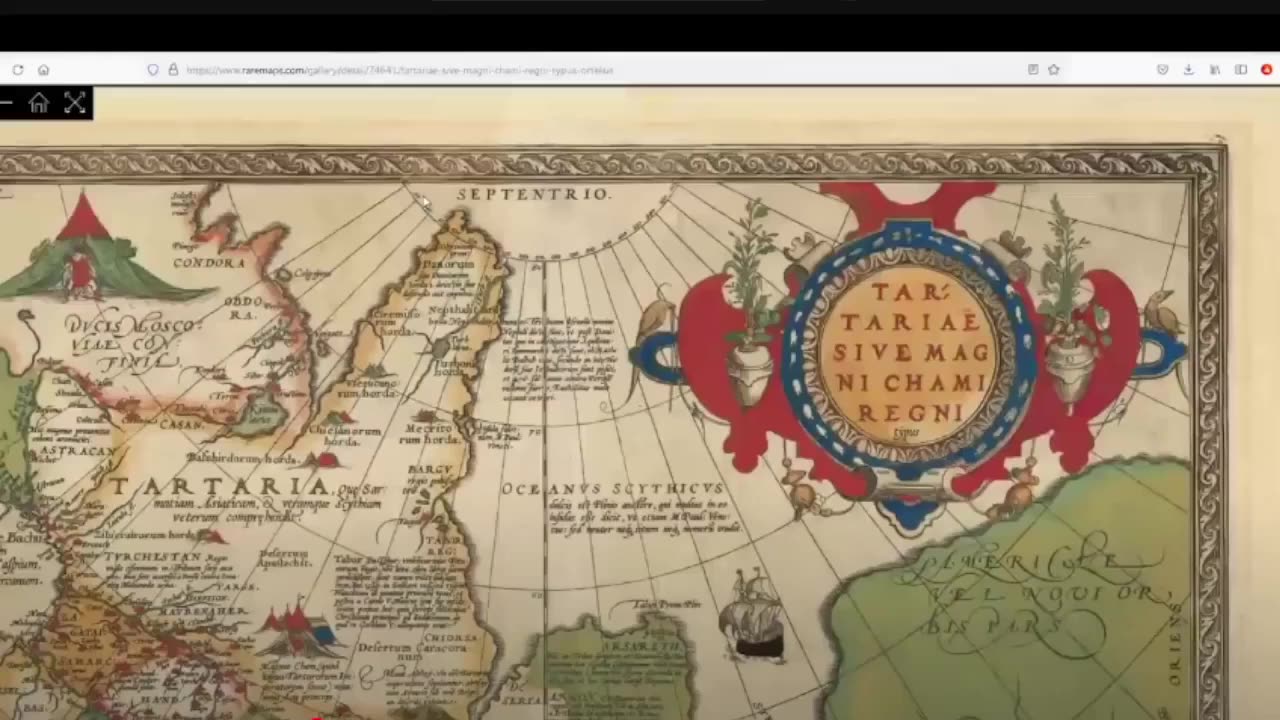Open the Pocket save icon

pyautogui.click(x=1162, y=70)
